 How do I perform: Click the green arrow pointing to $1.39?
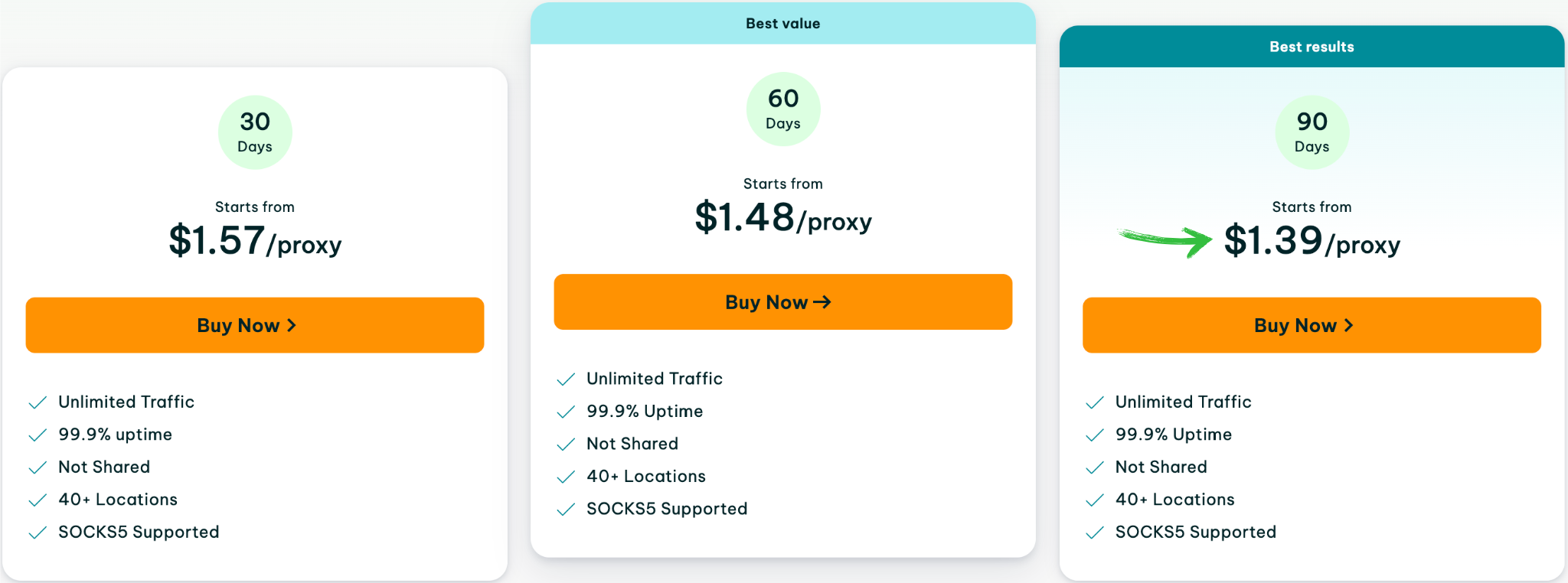click(1165, 241)
